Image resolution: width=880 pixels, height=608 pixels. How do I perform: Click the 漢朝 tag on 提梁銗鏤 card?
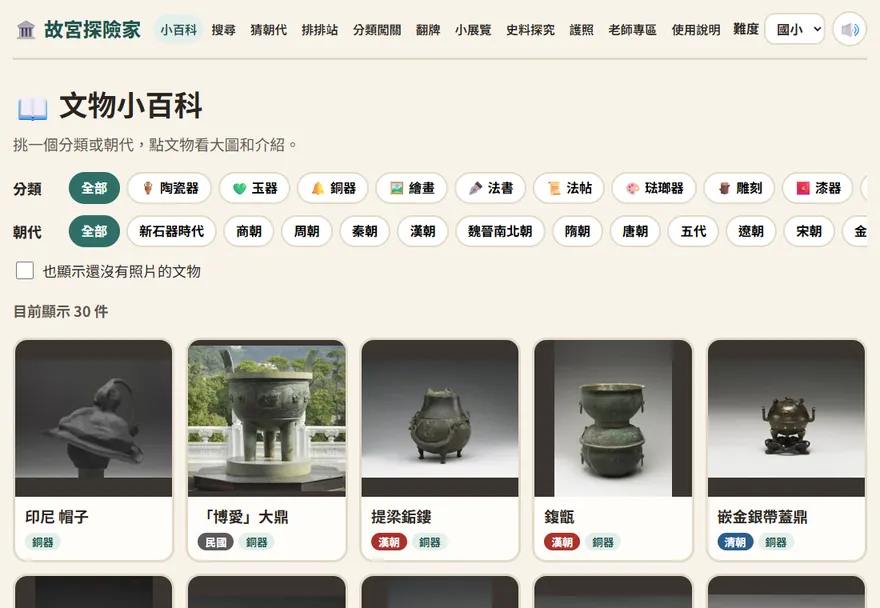point(389,542)
